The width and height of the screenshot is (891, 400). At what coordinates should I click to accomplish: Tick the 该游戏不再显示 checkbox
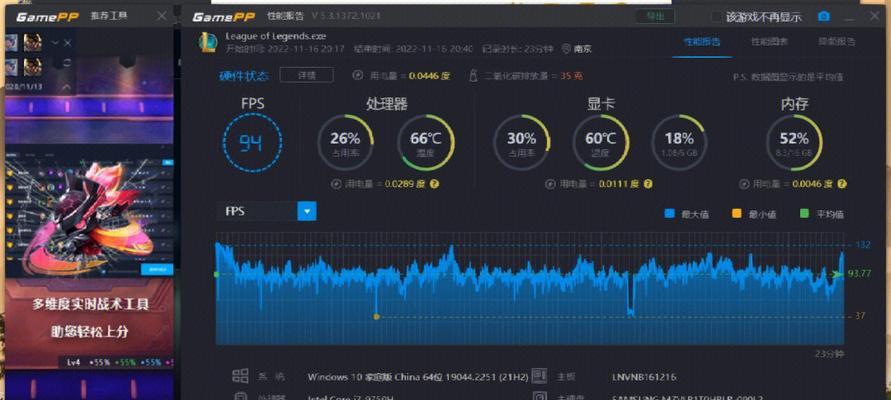[717, 17]
